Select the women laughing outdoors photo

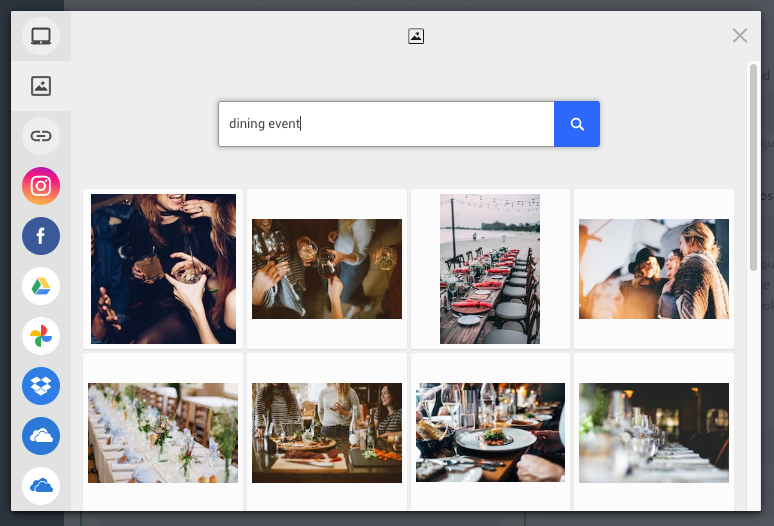(x=654, y=269)
